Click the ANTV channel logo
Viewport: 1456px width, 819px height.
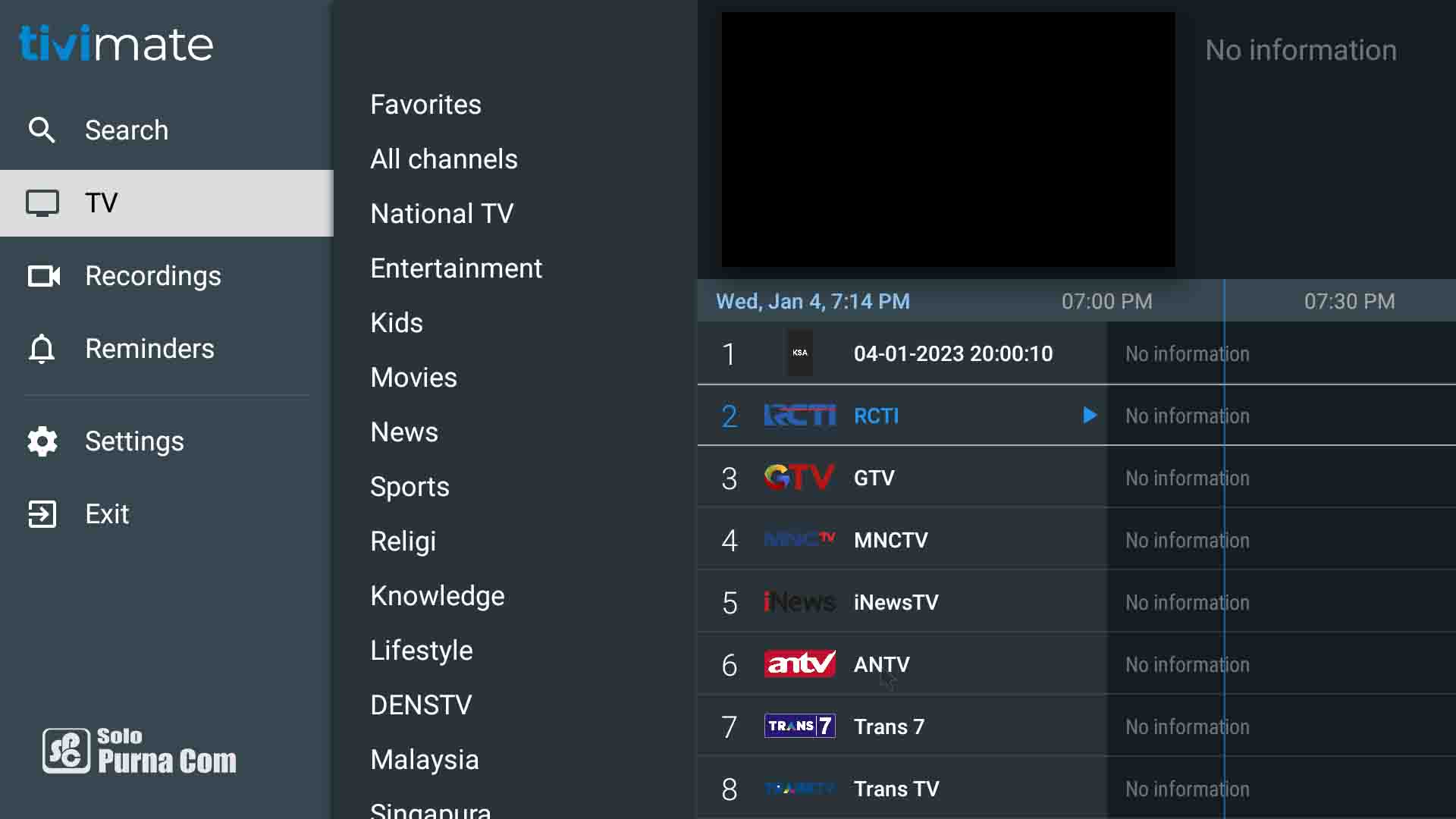799,664
